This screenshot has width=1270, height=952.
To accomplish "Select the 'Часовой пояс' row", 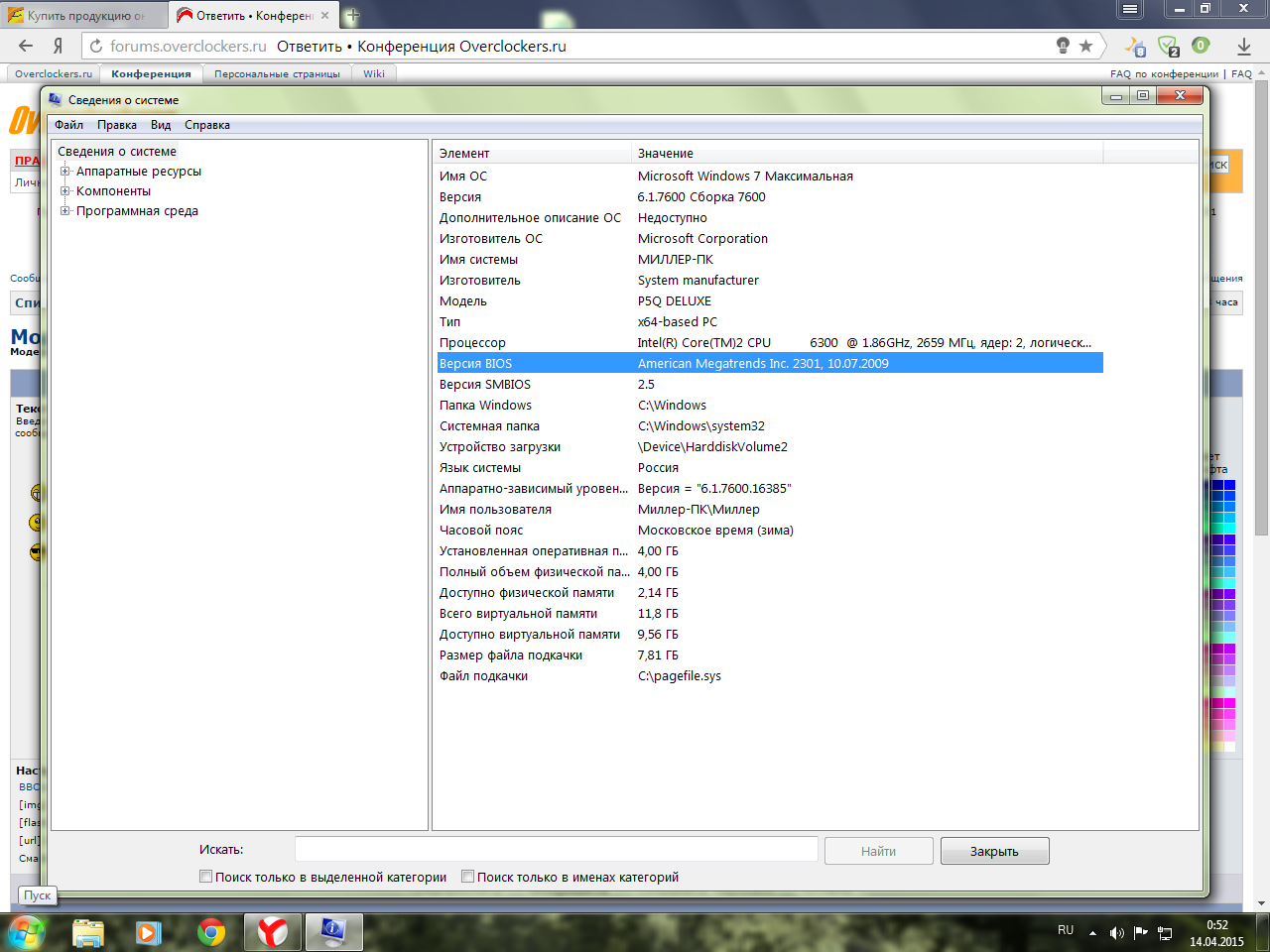I will 770,530.
